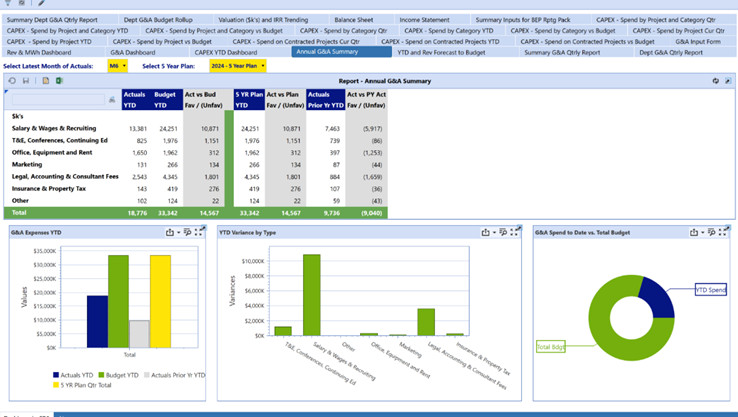Click the save icon in report toolbar

tap(25, 81)
